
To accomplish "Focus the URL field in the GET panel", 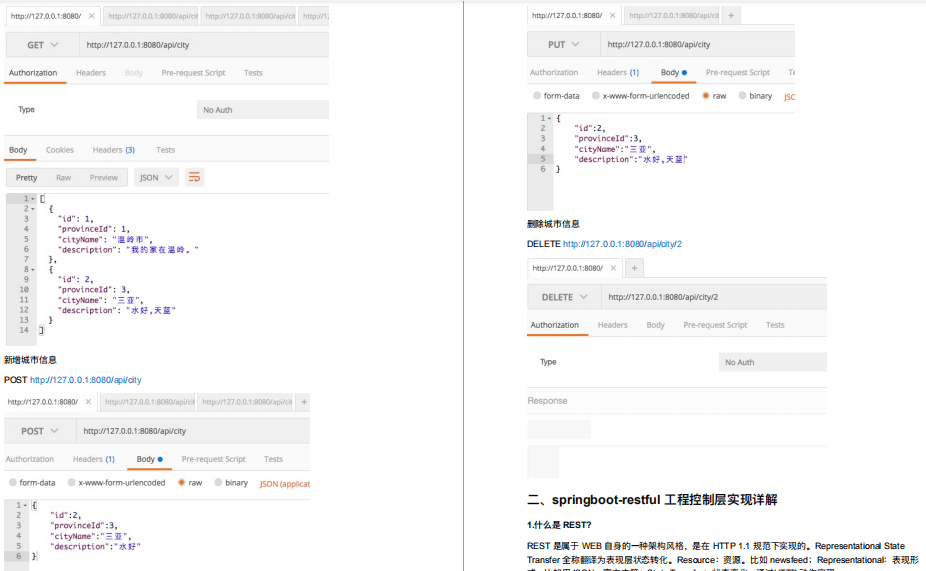I will pos(204,45).
